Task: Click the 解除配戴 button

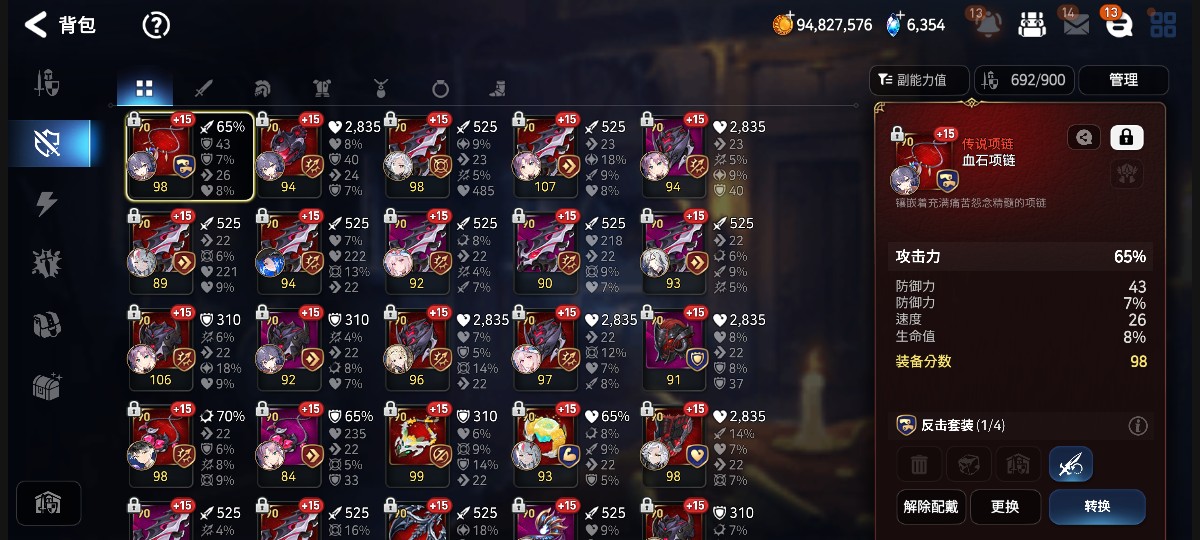Action: point(931,507)
